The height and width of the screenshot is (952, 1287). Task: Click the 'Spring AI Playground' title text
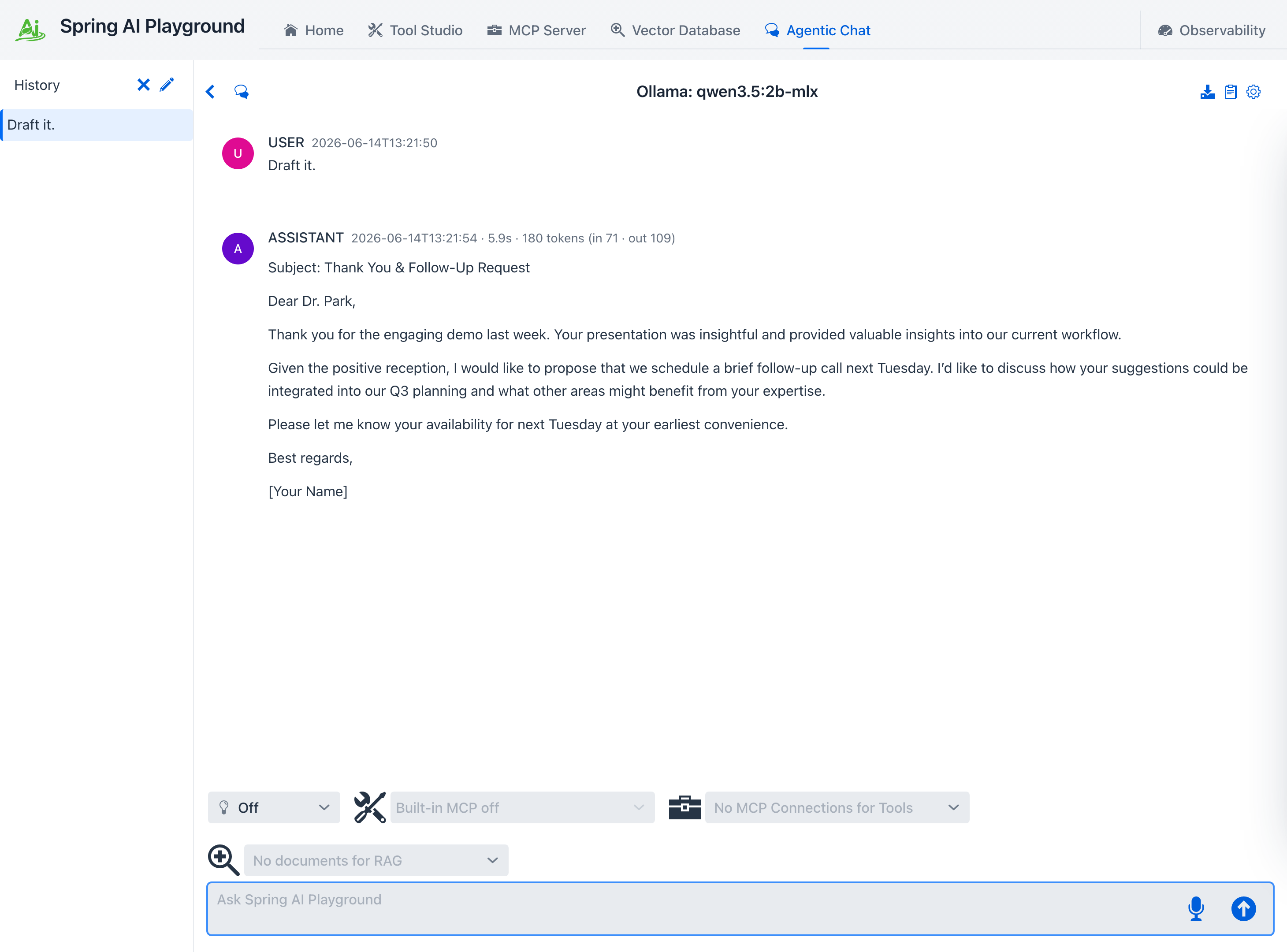coord(152,26)
